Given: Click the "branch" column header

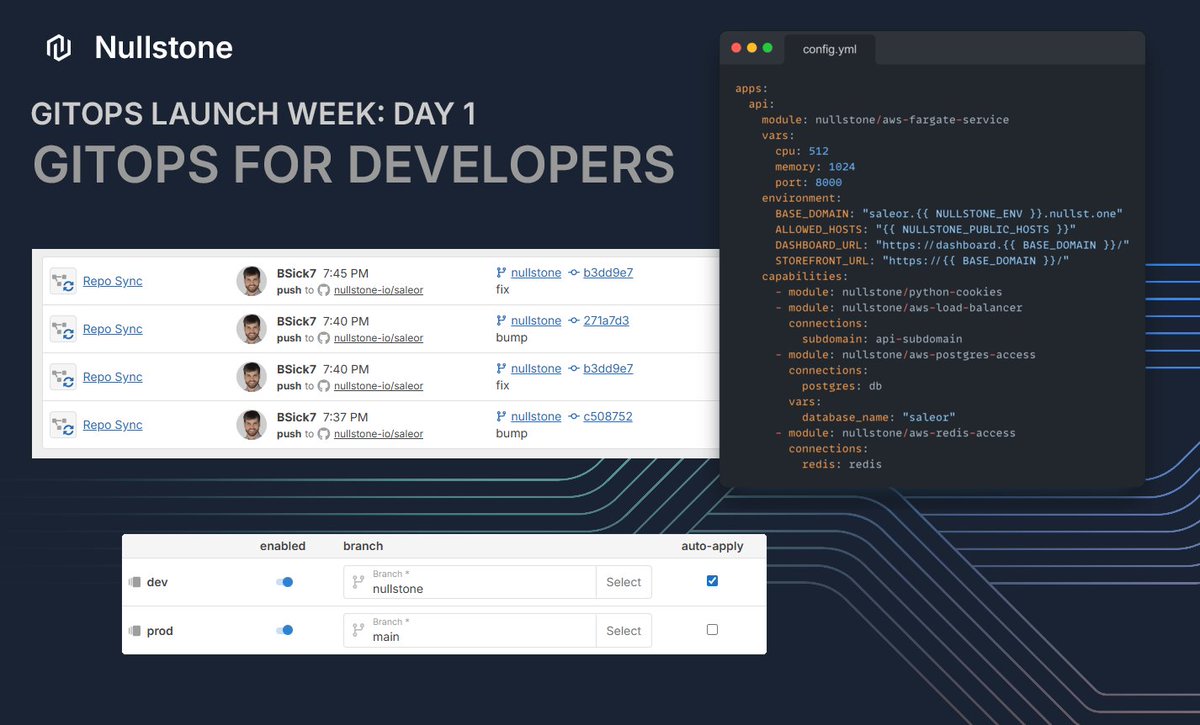Looking at the screenshot, I should coord(363,546).
